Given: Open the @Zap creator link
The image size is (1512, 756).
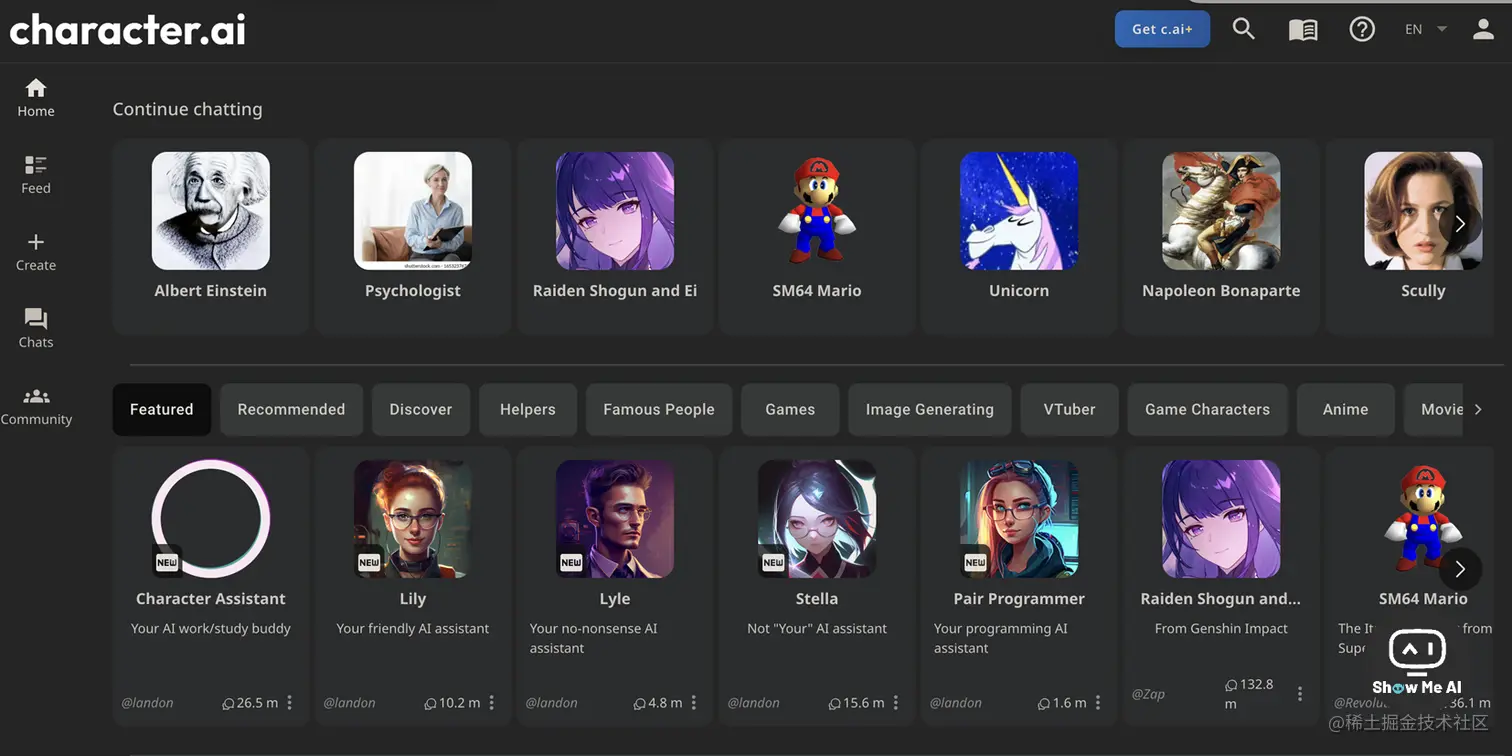Looking at the screenshot, I should 1148,694.
